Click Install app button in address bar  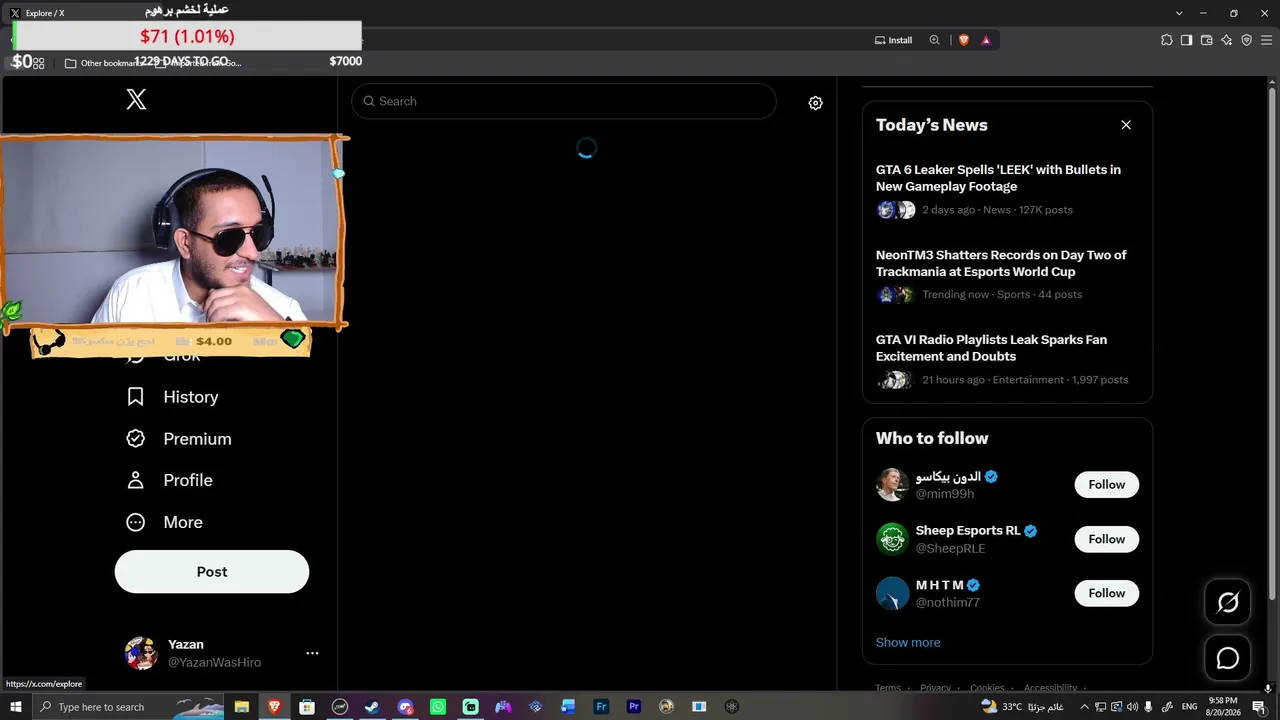pyautogui.click(x=893, y=40)
